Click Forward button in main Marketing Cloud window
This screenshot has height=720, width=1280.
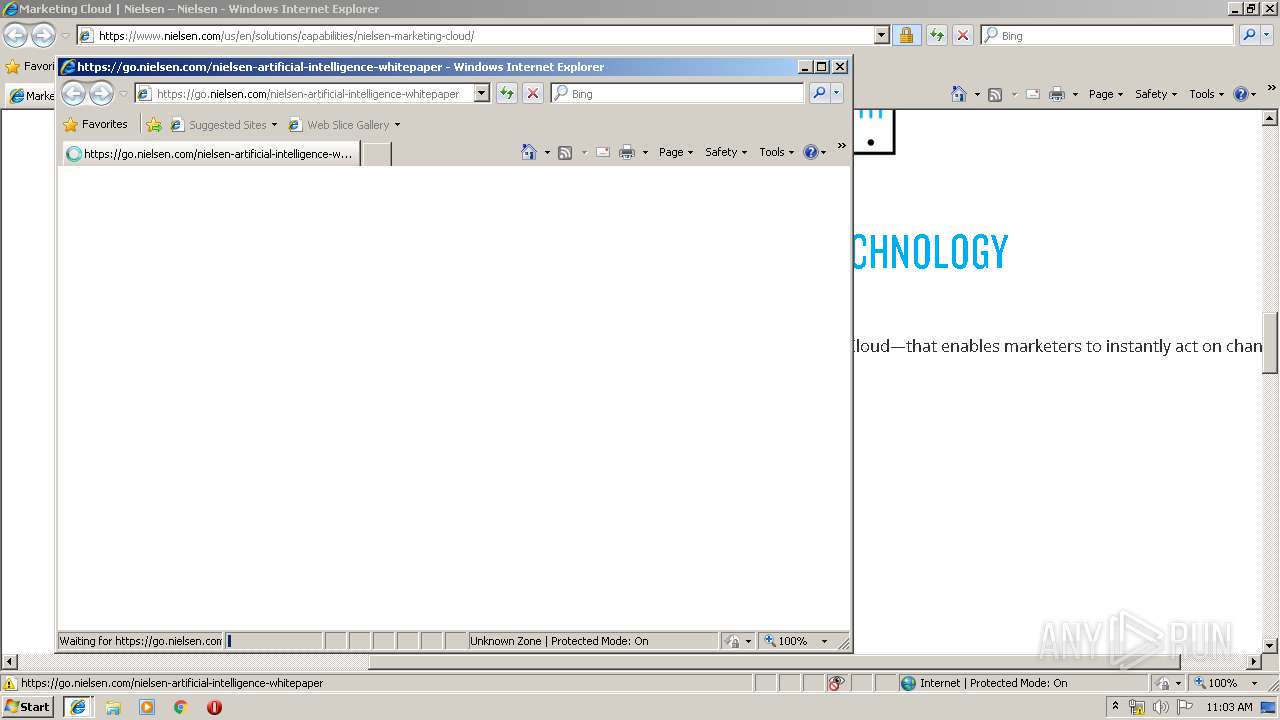43,36
